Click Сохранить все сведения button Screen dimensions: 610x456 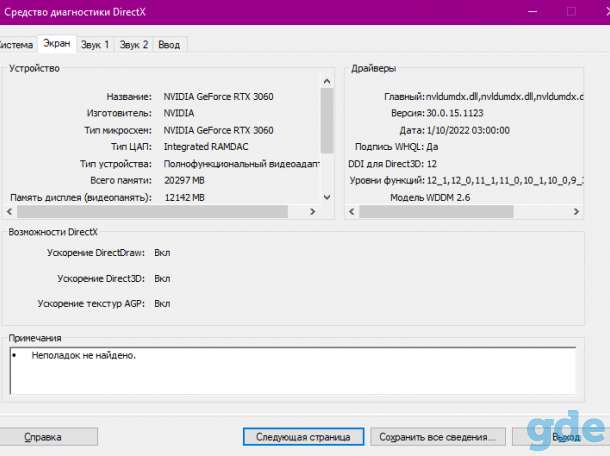[x=438, y=437]
